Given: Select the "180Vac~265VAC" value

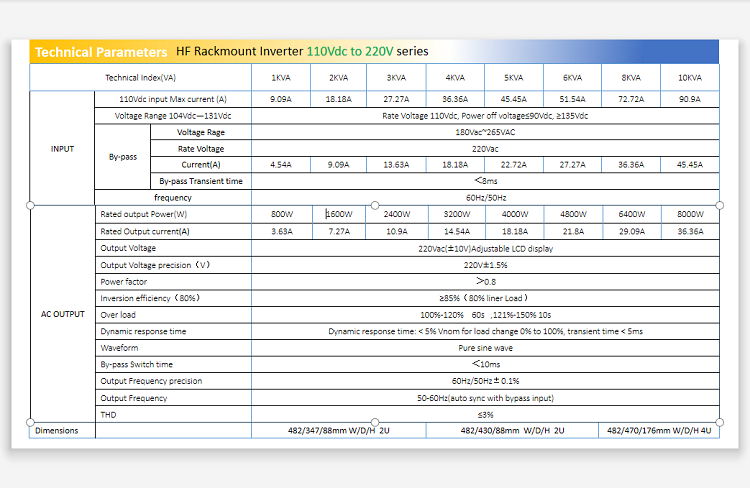Looking at the screenshot, I should (x=485, y=132).
